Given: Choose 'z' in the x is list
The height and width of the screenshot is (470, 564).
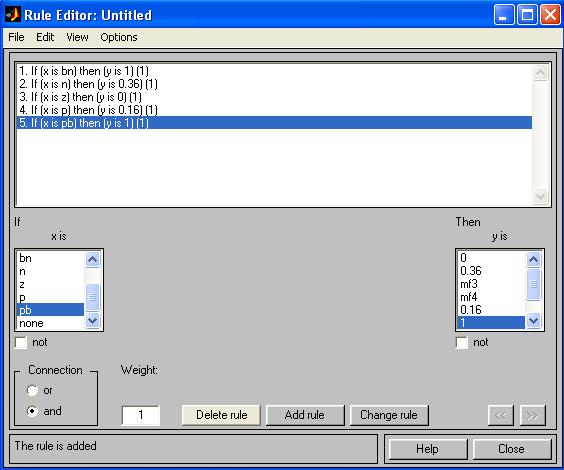Looking at the screenshot, I should coord(50,284).
